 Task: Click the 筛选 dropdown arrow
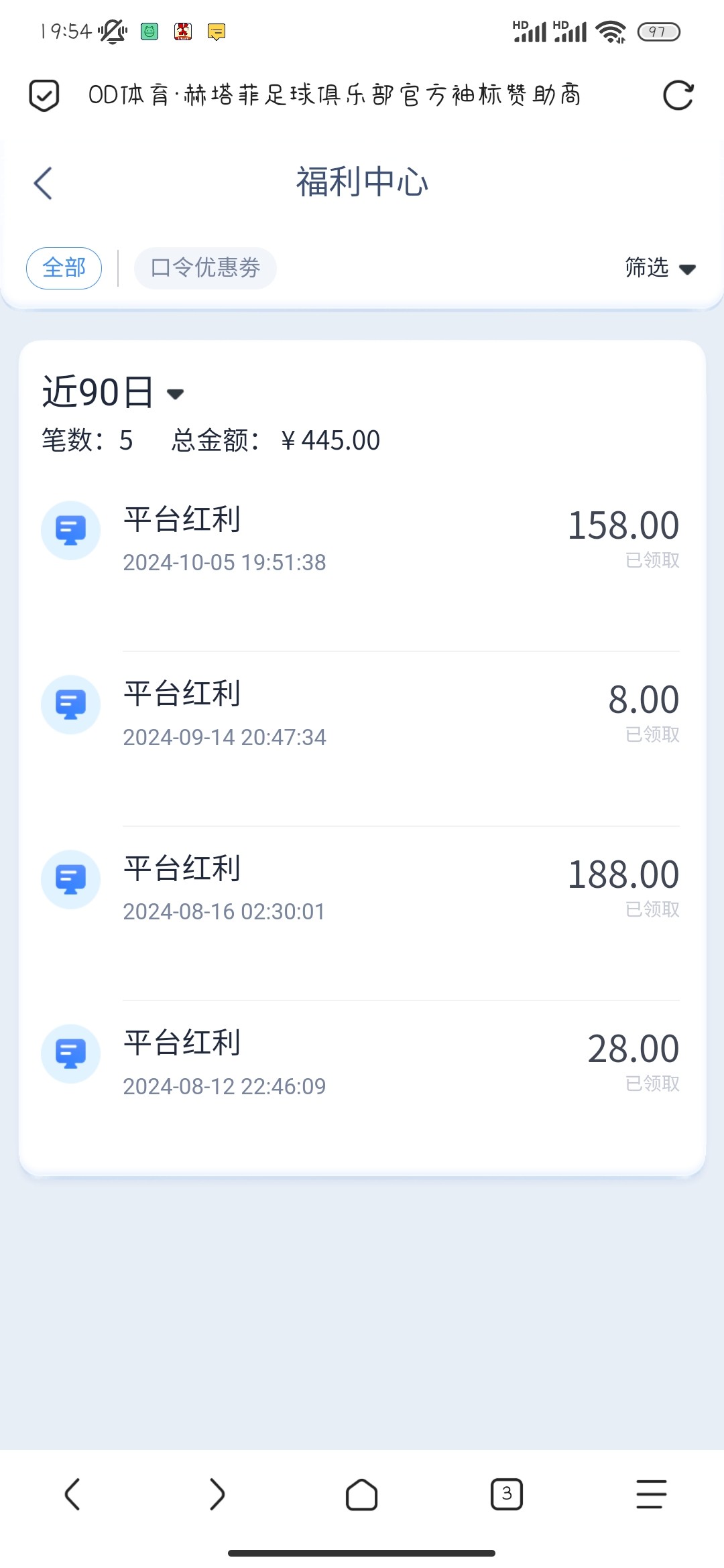(x=687, y=269)
